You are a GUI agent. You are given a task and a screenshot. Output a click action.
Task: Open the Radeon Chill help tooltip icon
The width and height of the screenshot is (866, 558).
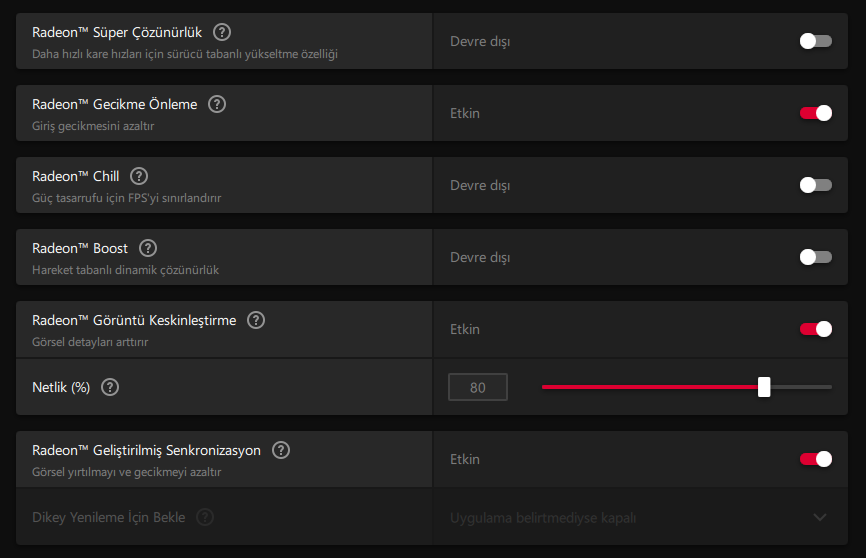[139, 176]
